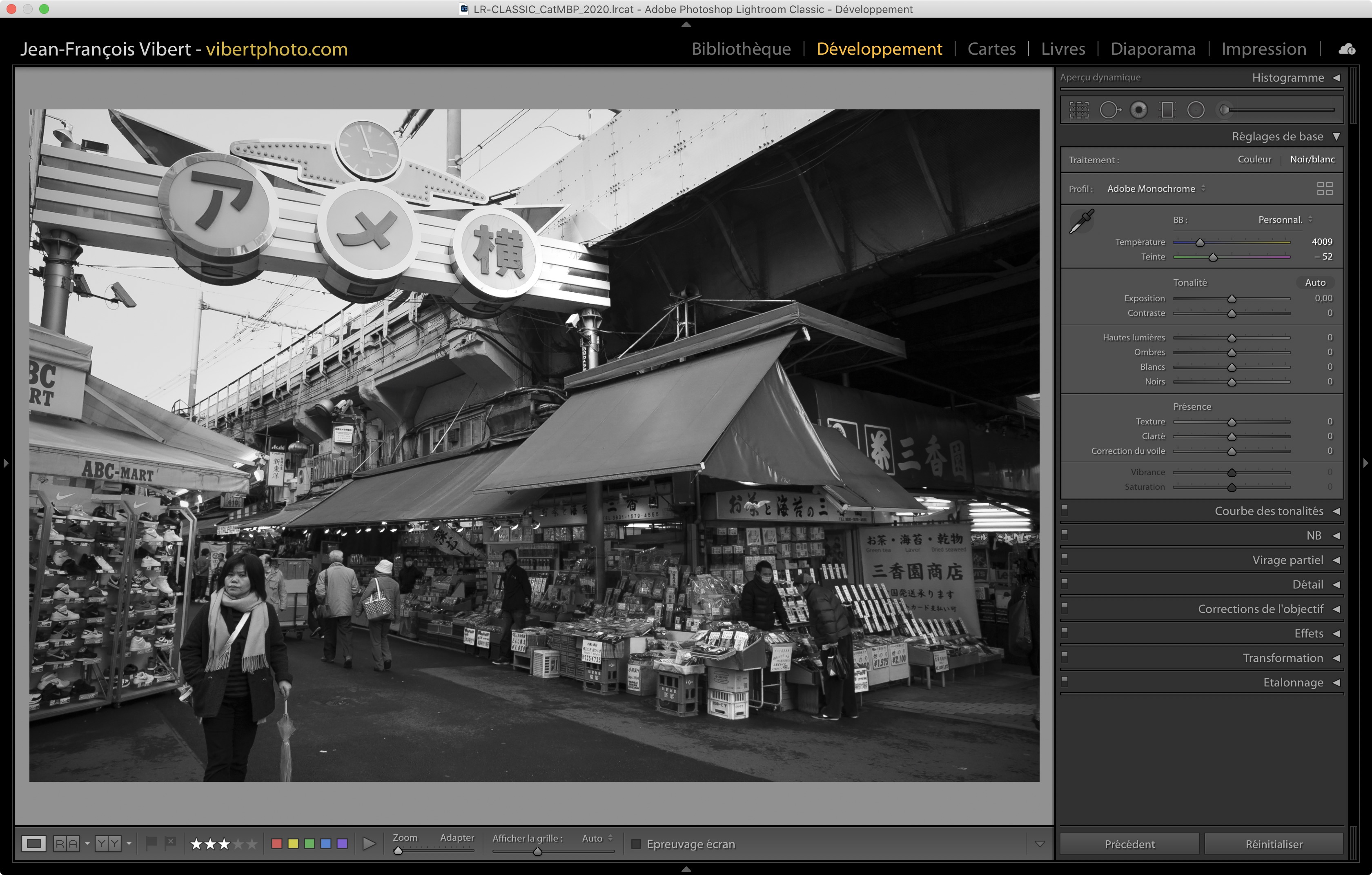1372x875 pixels.
Task: Click the cloud sync status icon
Action: tap(1346, 49)
